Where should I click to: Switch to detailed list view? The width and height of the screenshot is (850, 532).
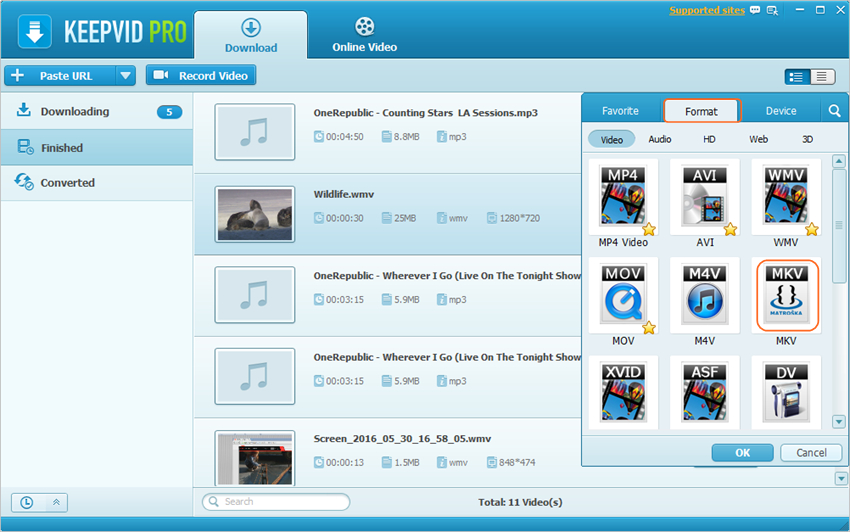click(797, 76)
